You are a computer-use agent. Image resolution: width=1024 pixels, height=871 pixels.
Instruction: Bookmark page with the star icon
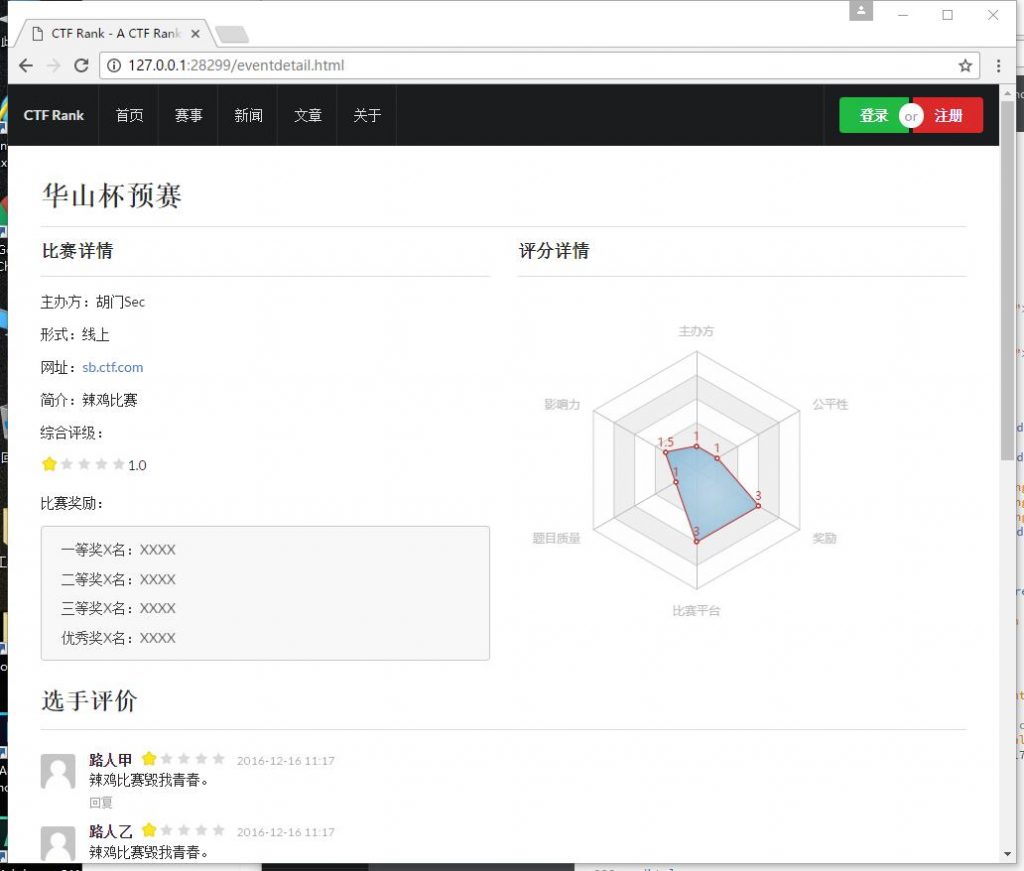click(965, 66)
